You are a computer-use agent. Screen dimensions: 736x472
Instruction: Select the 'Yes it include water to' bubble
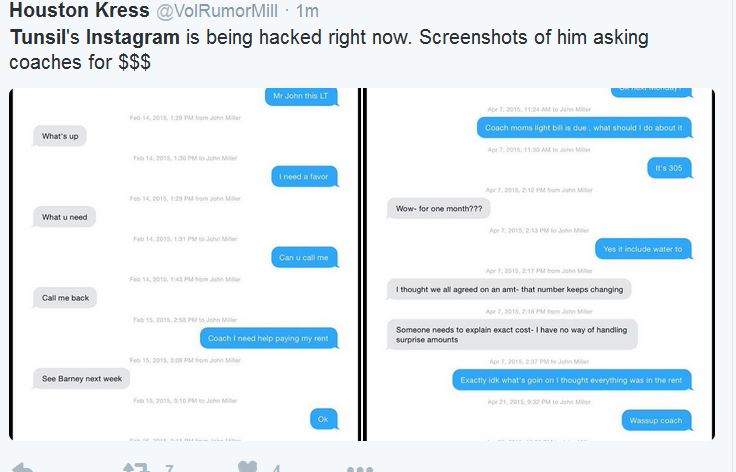644,249
